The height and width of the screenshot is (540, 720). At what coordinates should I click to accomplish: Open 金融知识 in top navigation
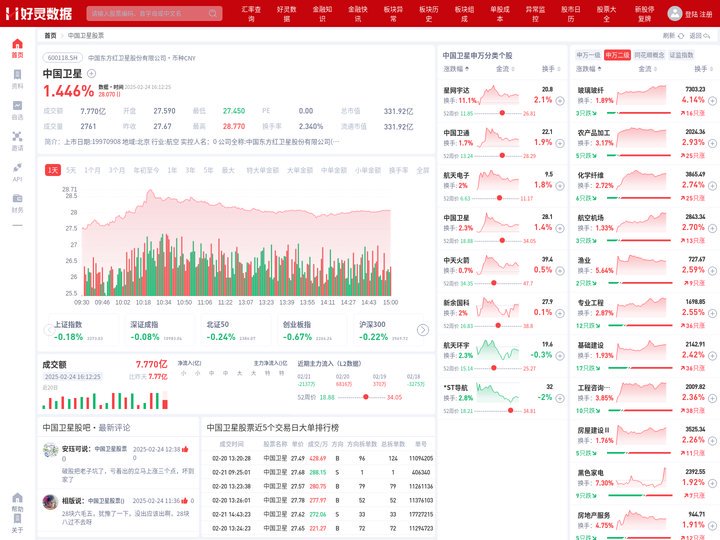click(322, 14)
